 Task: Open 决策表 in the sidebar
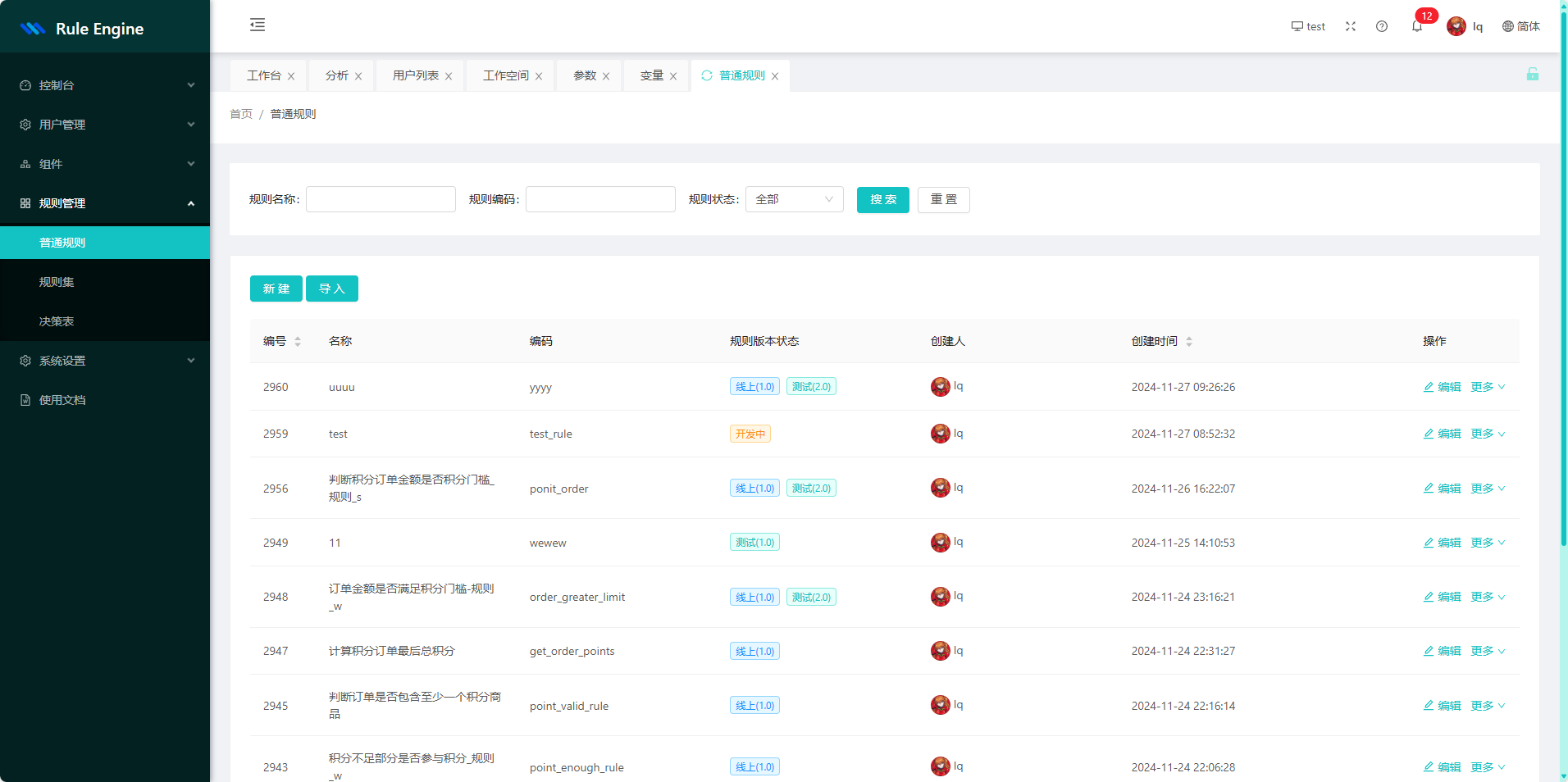click(x=57, y=321)
